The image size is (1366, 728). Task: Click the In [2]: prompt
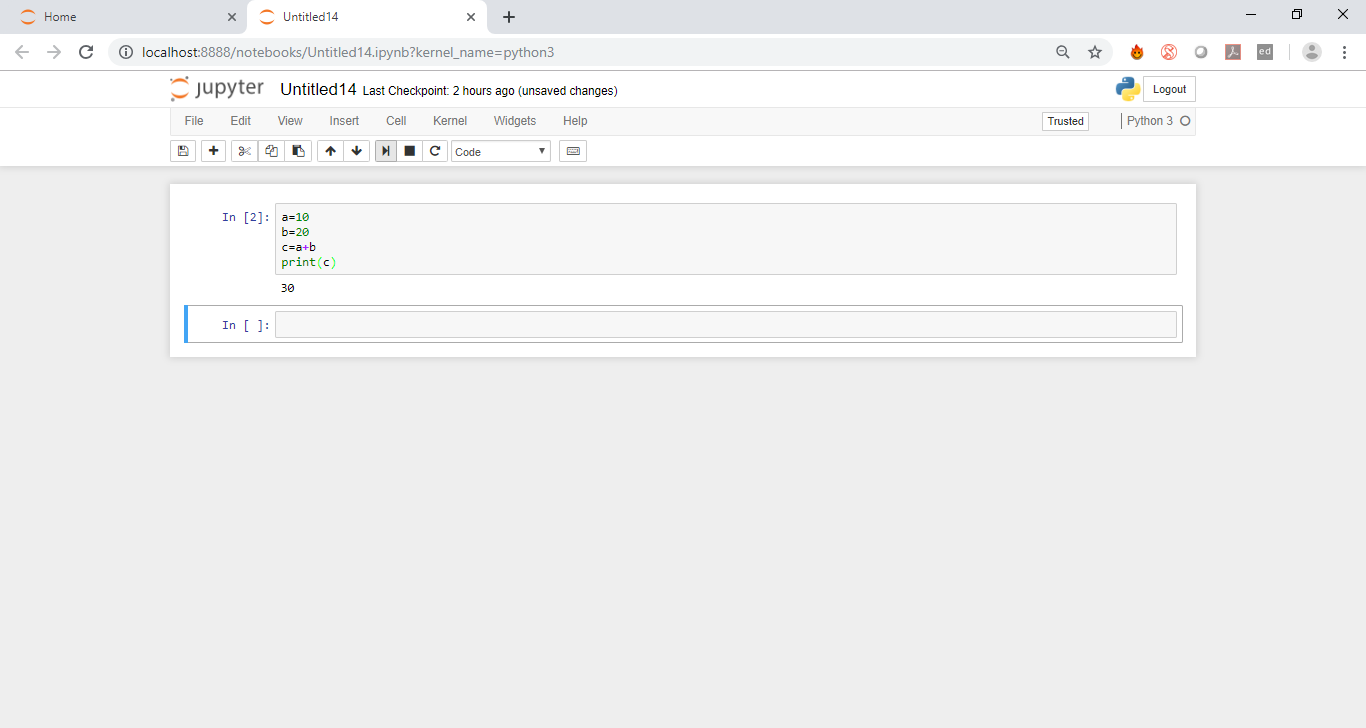point(246,217)
